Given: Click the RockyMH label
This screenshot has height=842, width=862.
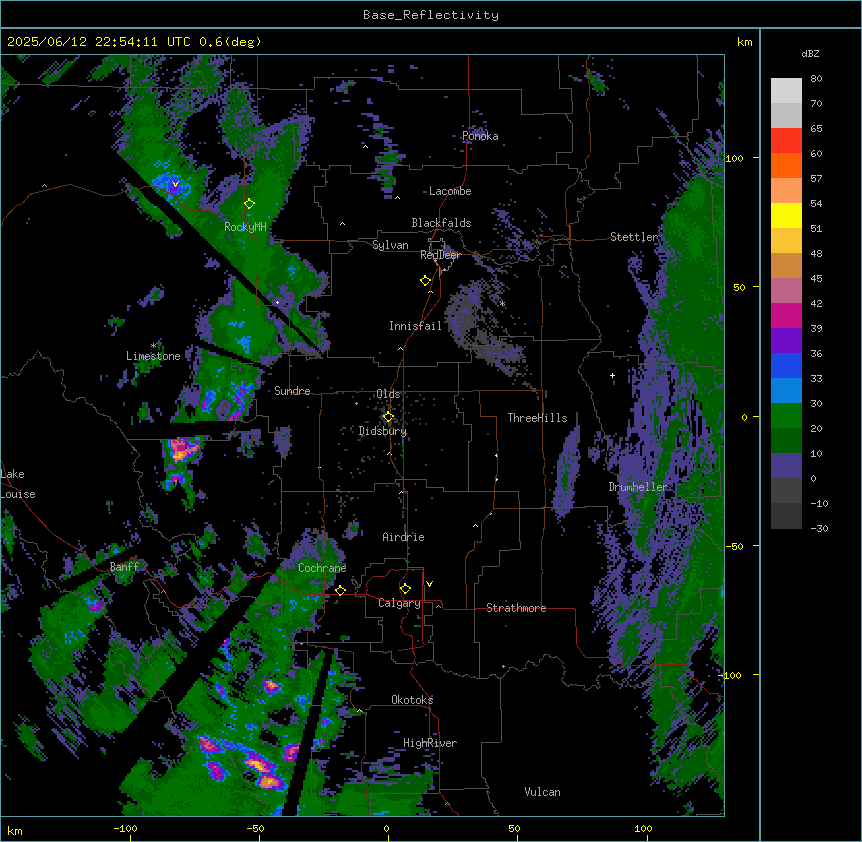Looking at the screenshot, I should pos(245,227).
